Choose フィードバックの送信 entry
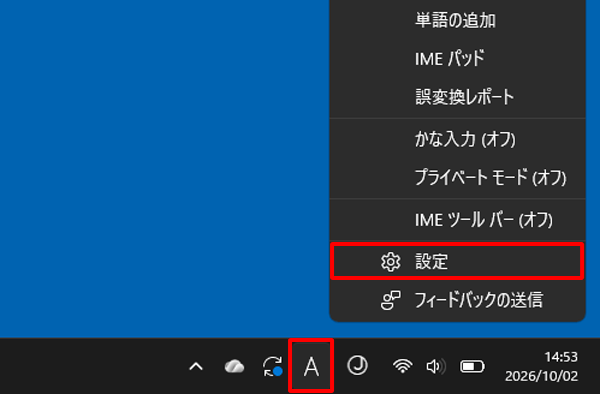 [x=457, y=300]
